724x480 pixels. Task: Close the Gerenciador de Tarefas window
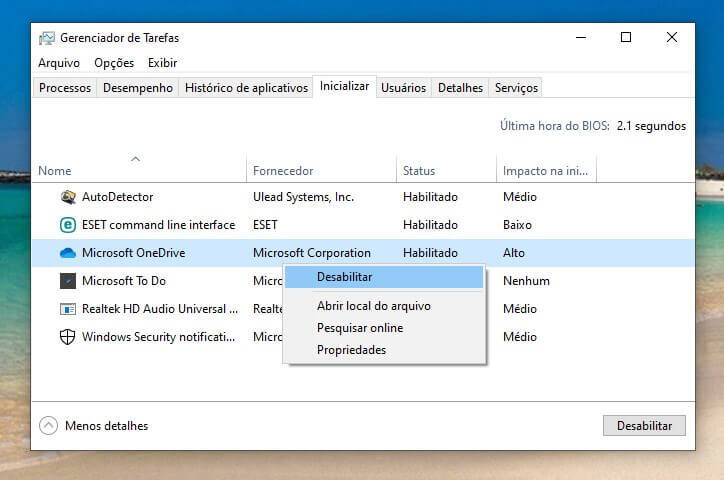click(x=672, y=37)
